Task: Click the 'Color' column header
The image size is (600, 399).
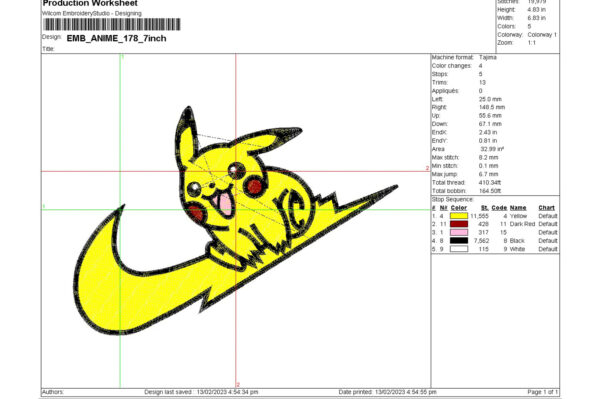Action: pyautogui.click(x=459, y=208)
